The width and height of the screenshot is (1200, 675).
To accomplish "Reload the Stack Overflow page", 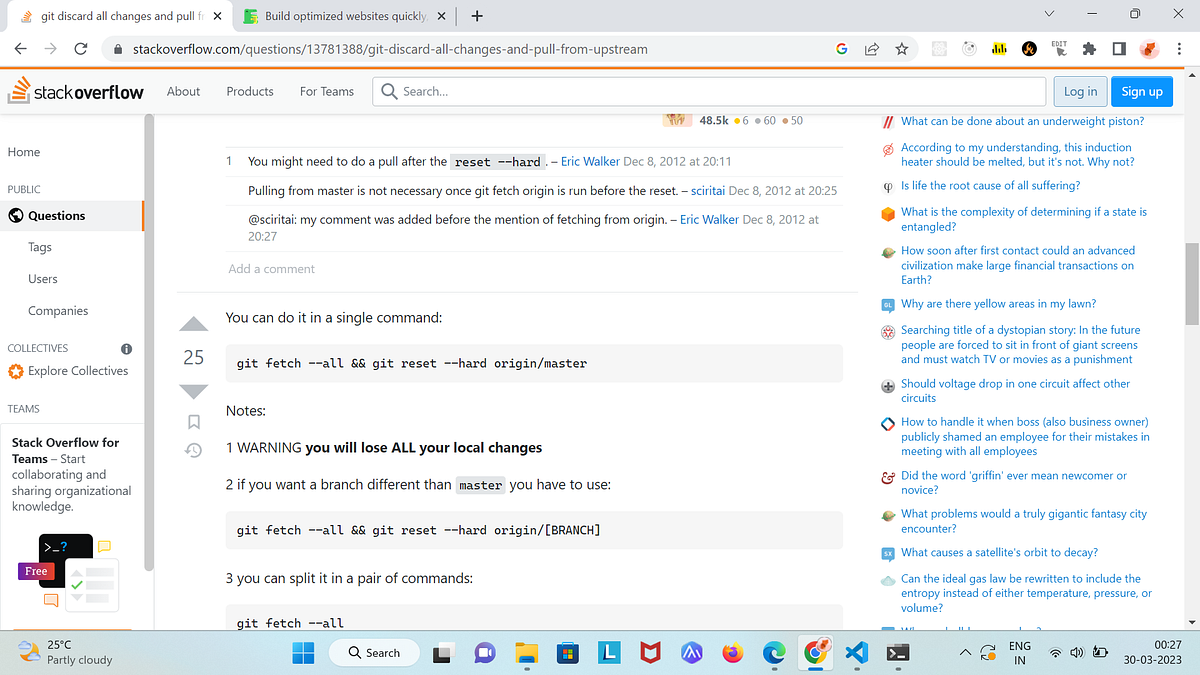I will pyautogui.click(x=81, y=48).
